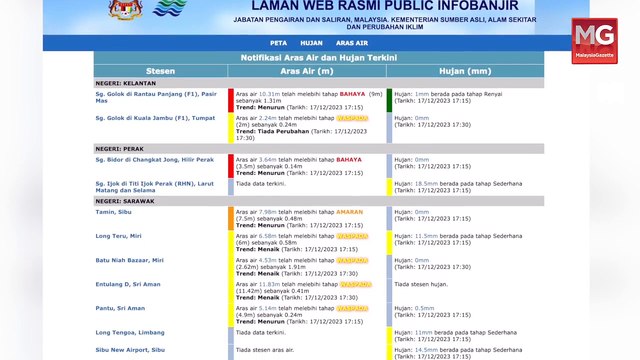The height and width of the screenshot is (360, 640).
Task: Click the 7.98m water level value
Action: [x=268, y=212]
